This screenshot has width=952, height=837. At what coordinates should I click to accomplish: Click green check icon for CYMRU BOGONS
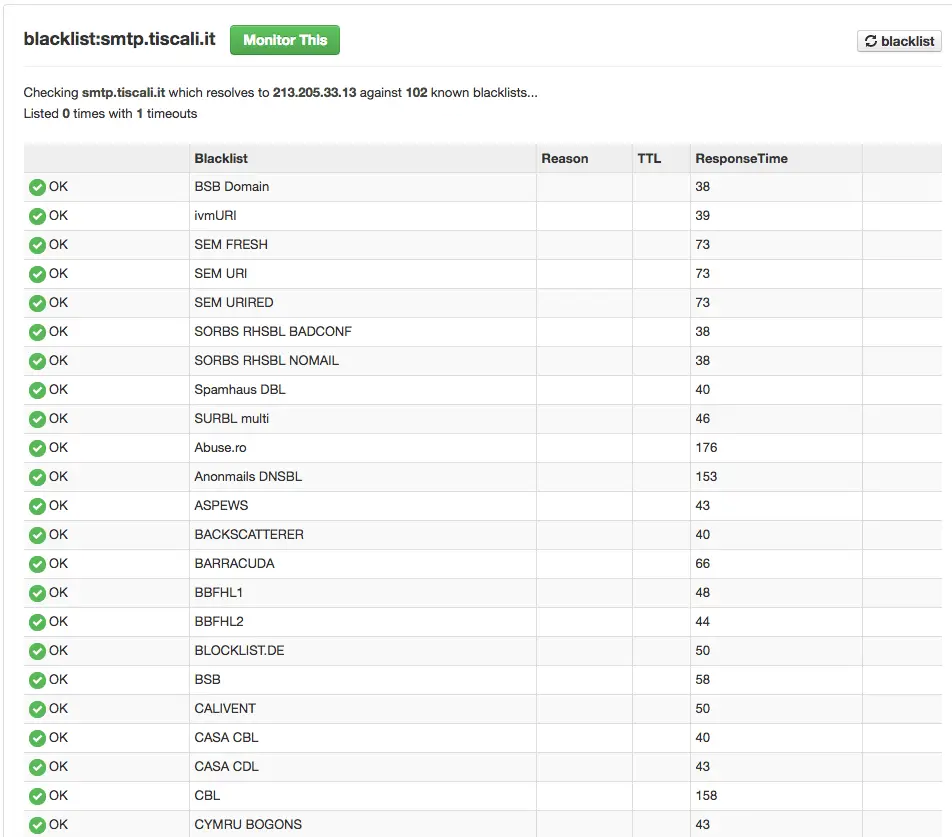click(37, 825)
